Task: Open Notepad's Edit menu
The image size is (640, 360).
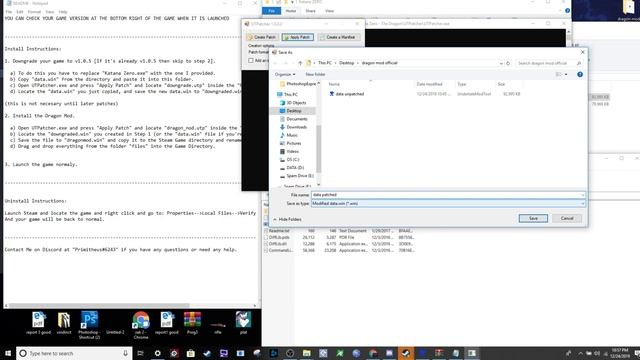Action: click(x=20, y=12)
